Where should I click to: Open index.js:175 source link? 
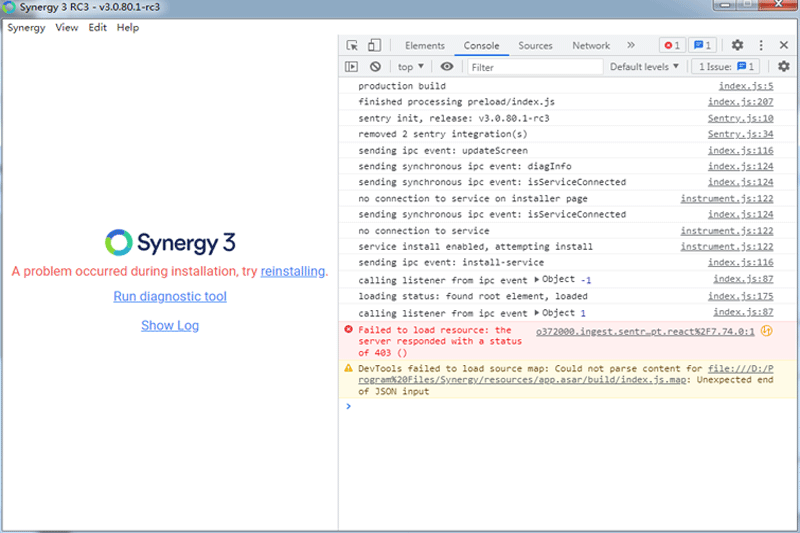click(740, 296)
